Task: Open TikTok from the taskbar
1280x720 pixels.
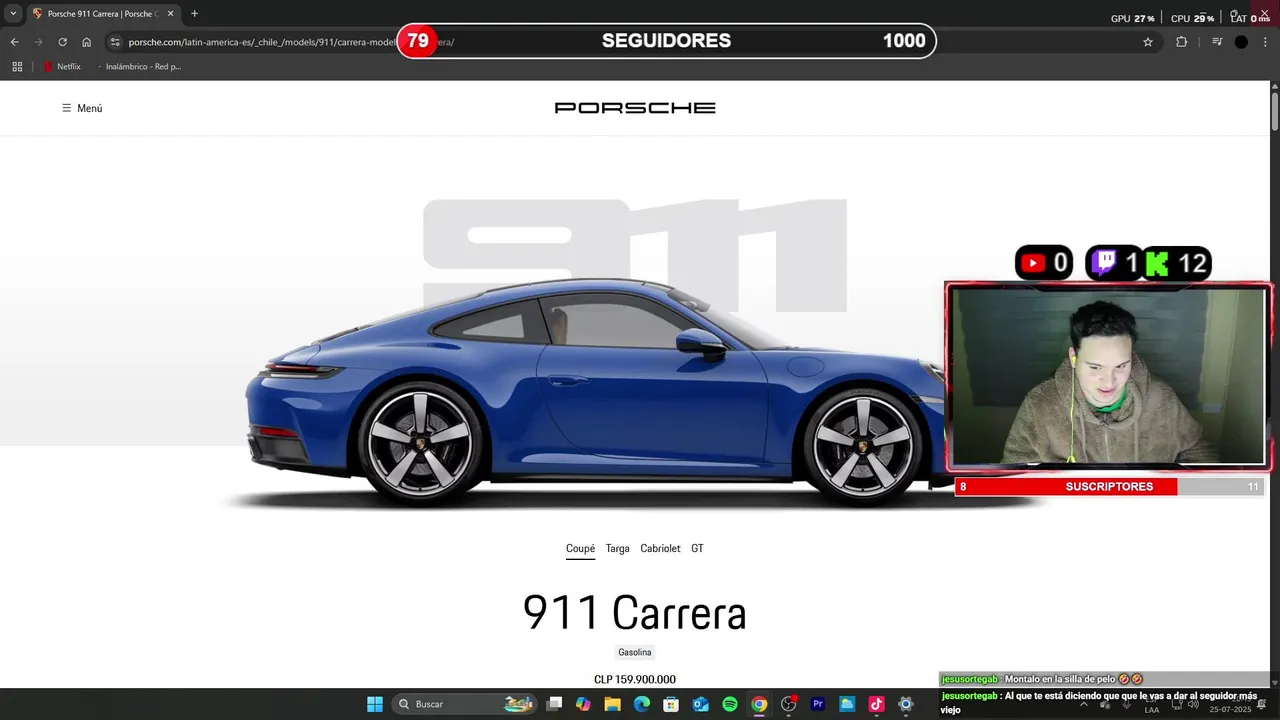Action: [877, 704]
